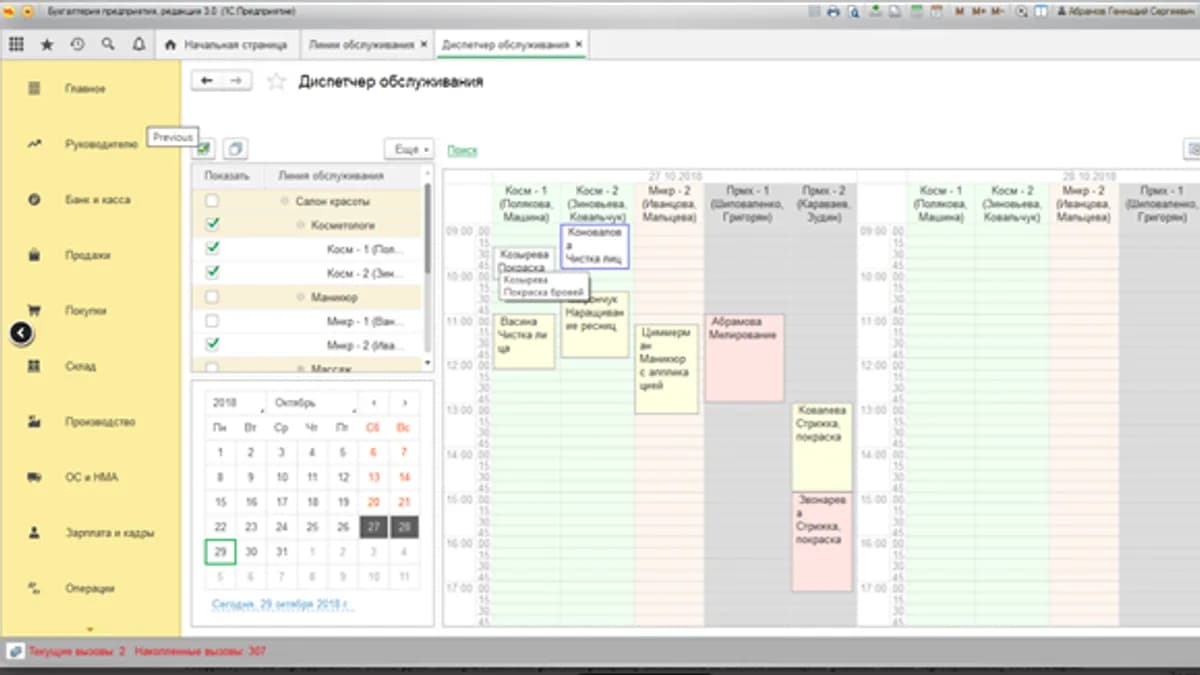1200x675 pixels.
Task: Collapse the Маникюр tree node
Action: pos(300,297)
